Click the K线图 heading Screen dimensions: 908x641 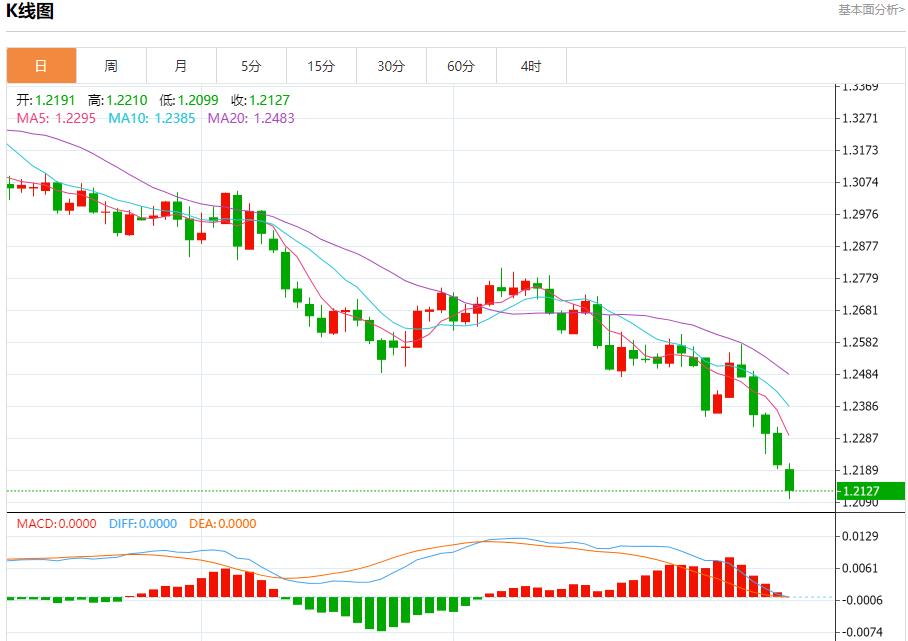pyautogui.click(x=30, y=10)
